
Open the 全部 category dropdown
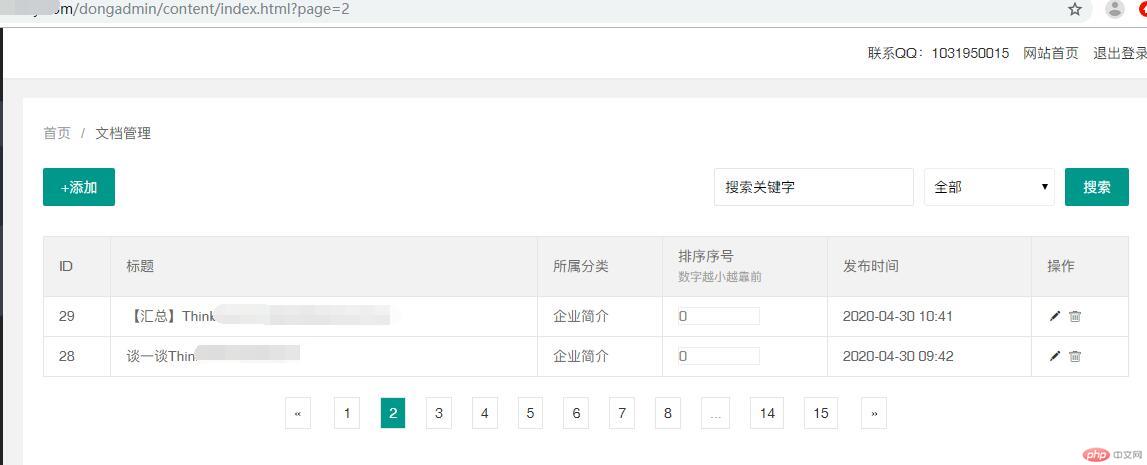tap(988, 187)
